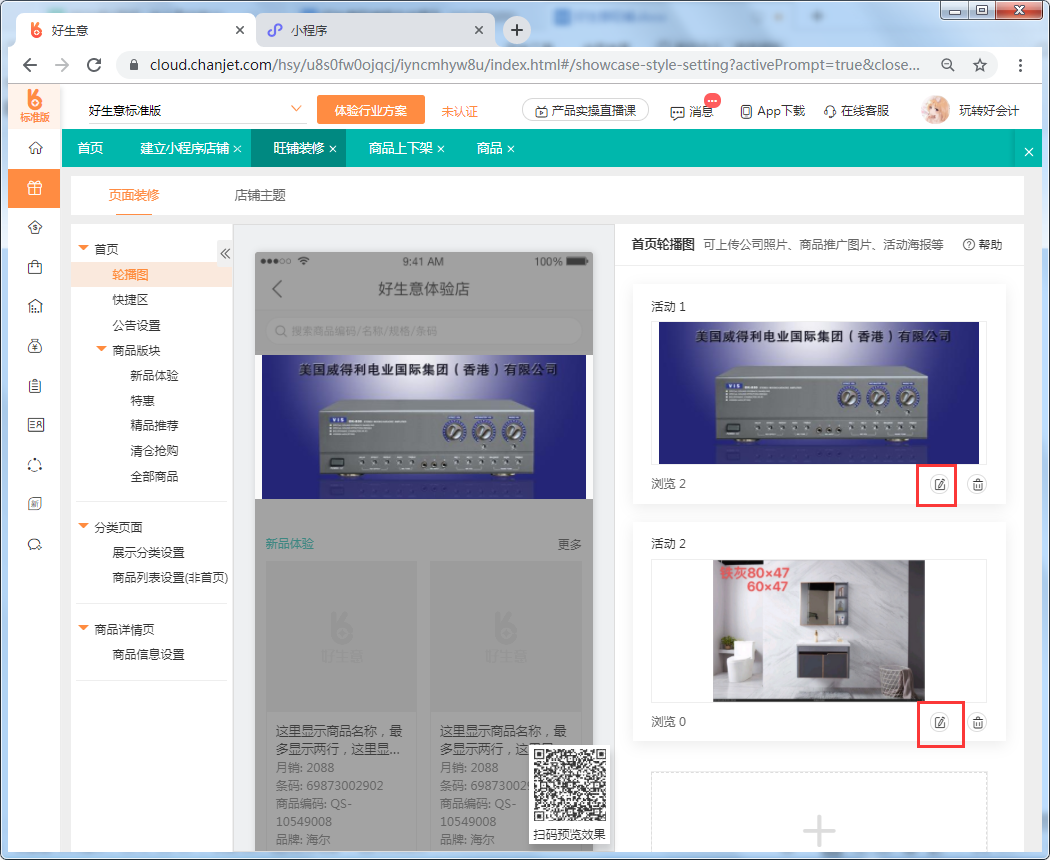Screen dimensions: 1050x860
Task: Select 商品列表设置(非首页) in the tree
Action: [x=170, y=577]
